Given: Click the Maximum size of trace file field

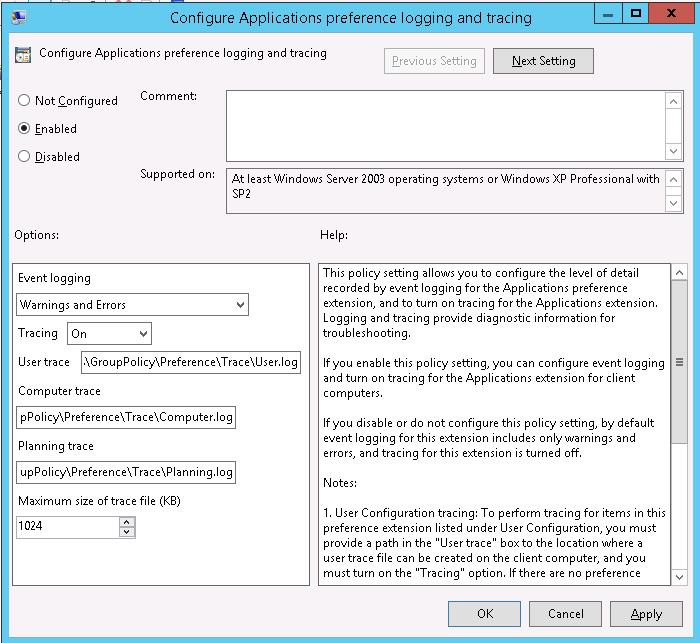Looking at the screenshot, I should tap(67, 526).
